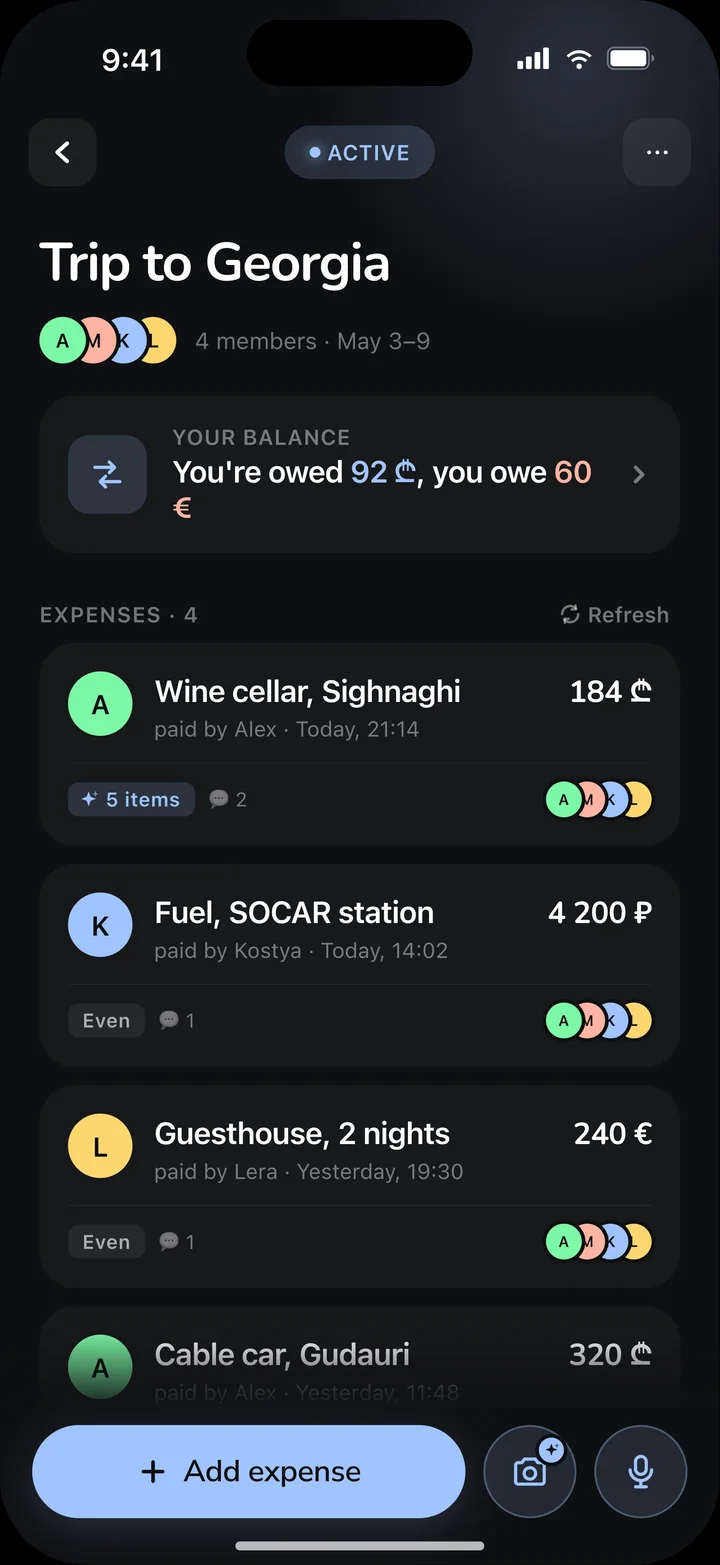Tap the balance swap arrows icon
720x1565 pixels.
coord(107,475)
